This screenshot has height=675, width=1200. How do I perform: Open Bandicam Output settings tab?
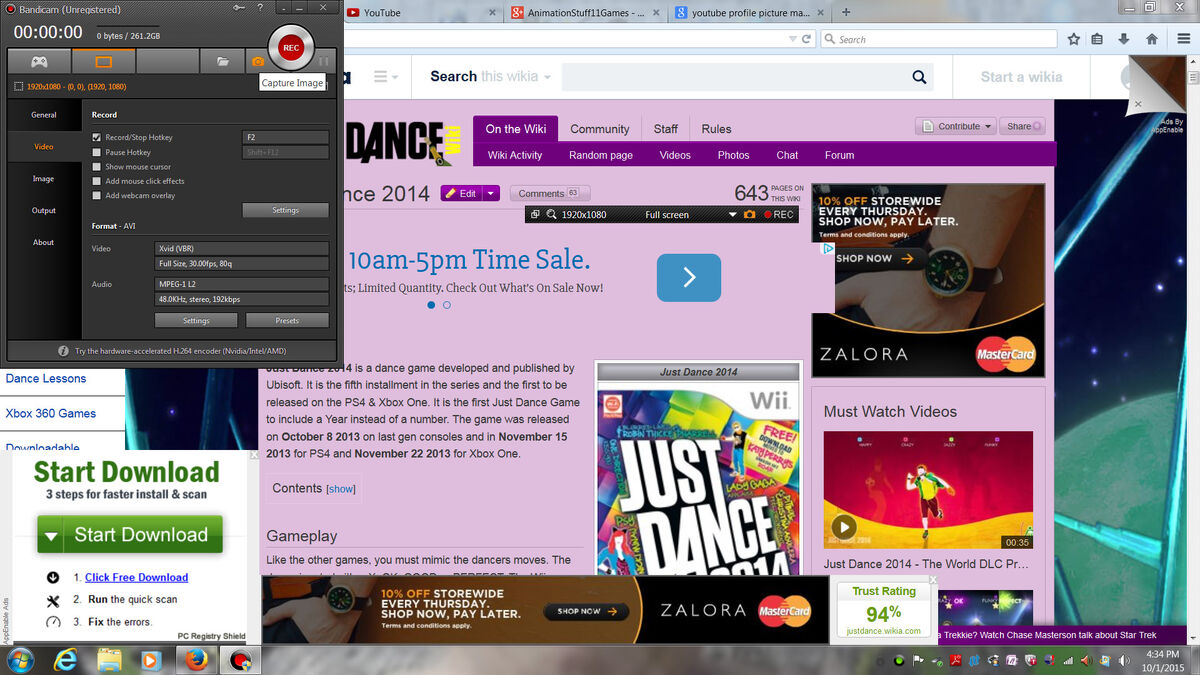pos(44,211)
